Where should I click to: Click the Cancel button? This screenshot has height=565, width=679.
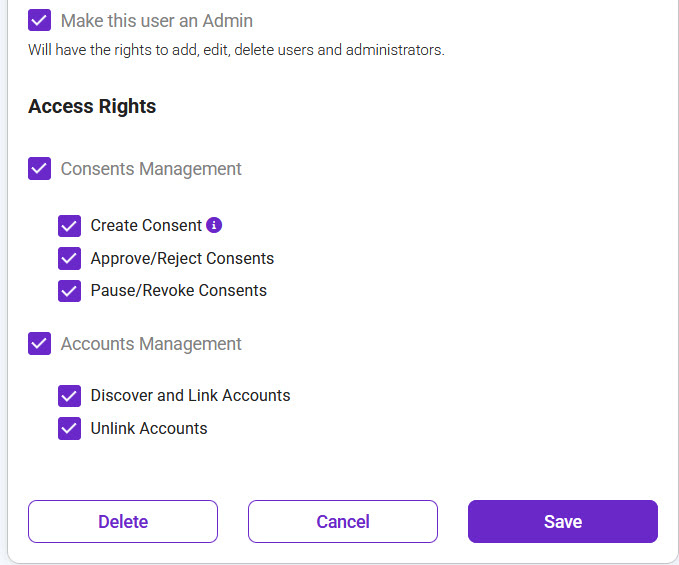[343, 522]
